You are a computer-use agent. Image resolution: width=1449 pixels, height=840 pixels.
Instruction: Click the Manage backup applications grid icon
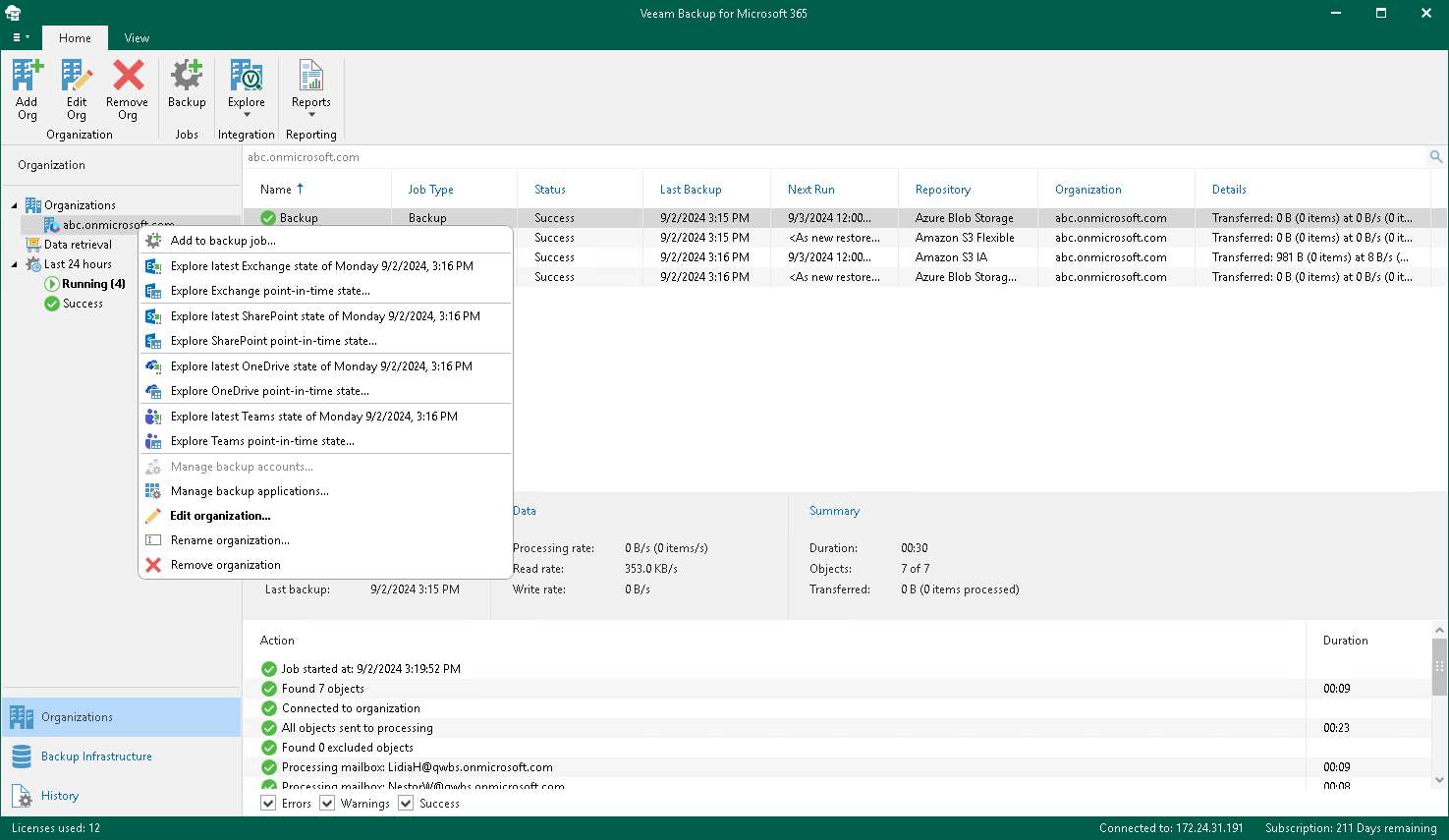coord(153,491)
